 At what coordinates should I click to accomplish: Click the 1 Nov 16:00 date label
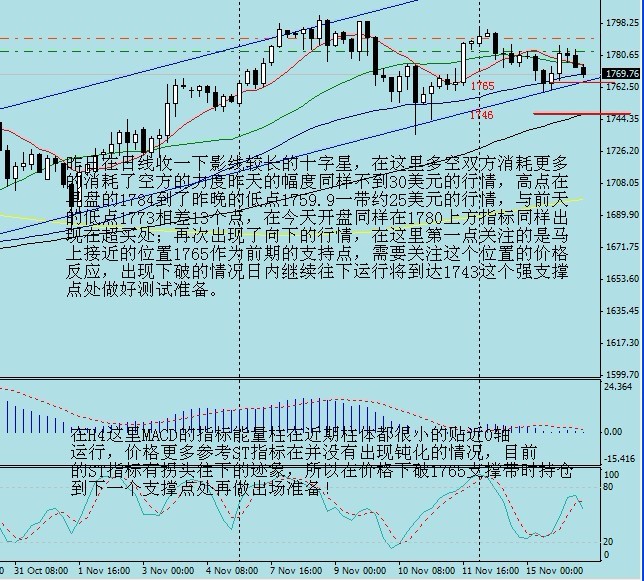coord(104,571)
